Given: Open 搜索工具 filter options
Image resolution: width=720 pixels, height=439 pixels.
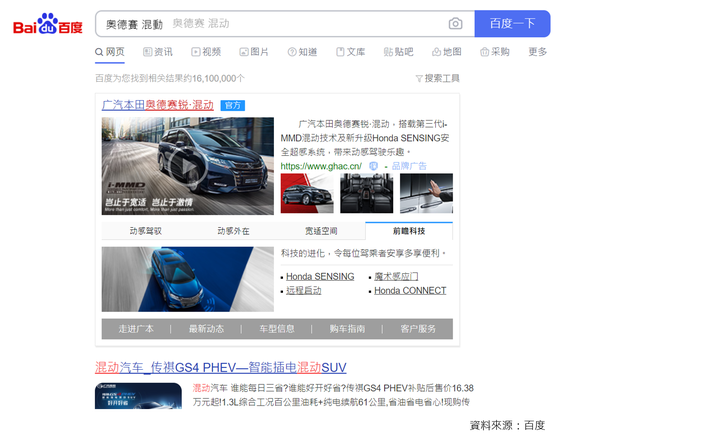Looking at the screenshot, I should (x=438, y=79).
